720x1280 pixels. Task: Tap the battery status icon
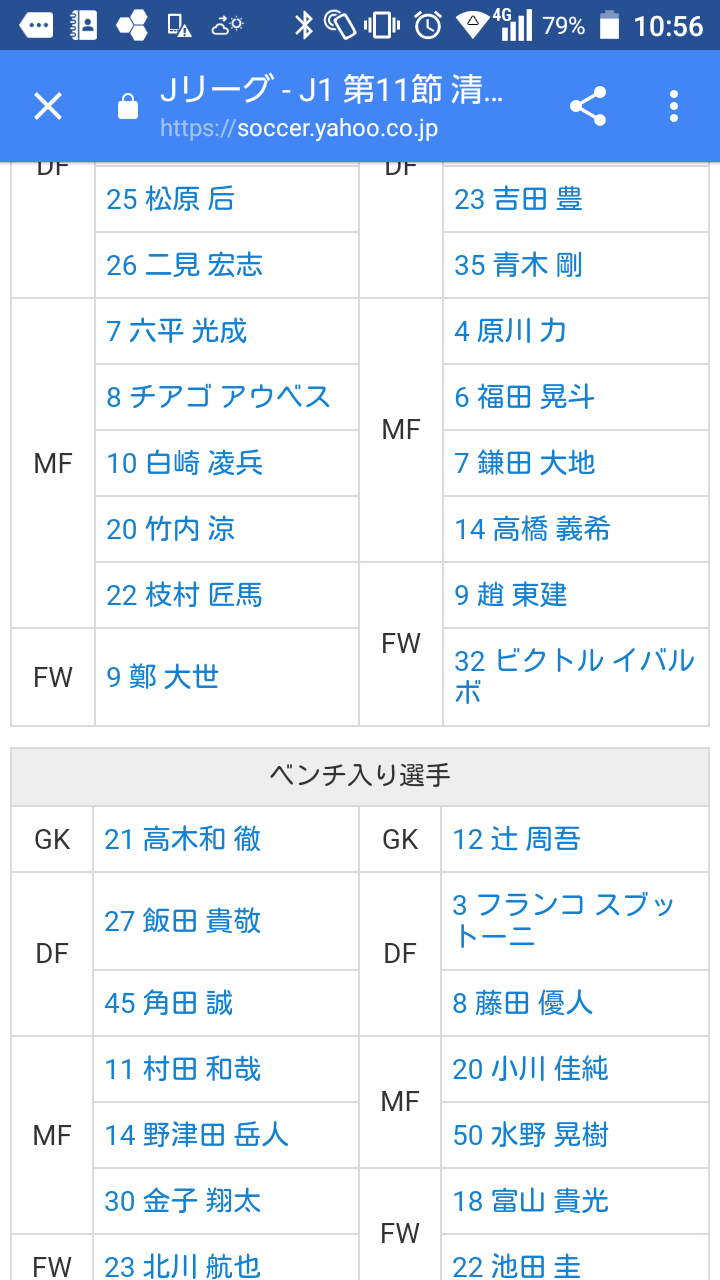pyautogui.click(x=608, y=25)
